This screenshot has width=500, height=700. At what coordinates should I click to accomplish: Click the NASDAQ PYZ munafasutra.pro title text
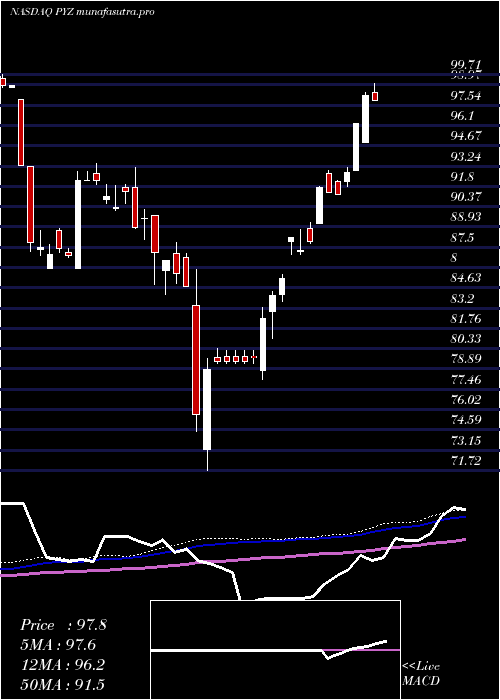pos(82,12)
